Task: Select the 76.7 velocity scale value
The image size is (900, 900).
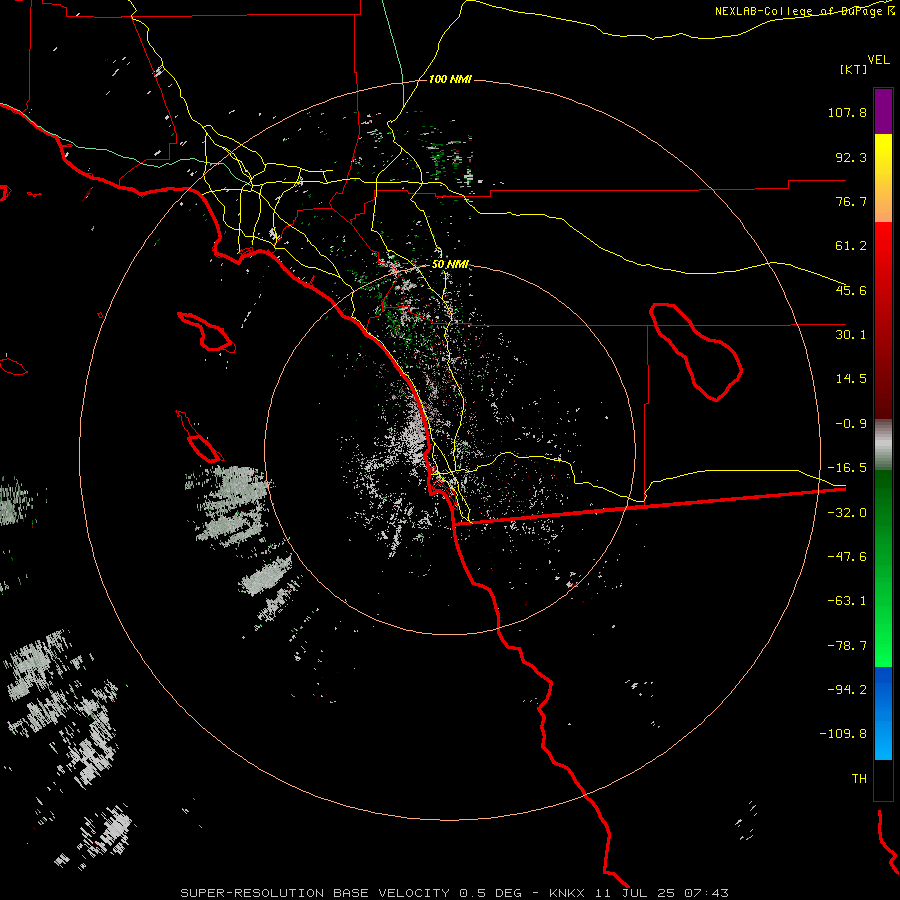Action: 851,201
